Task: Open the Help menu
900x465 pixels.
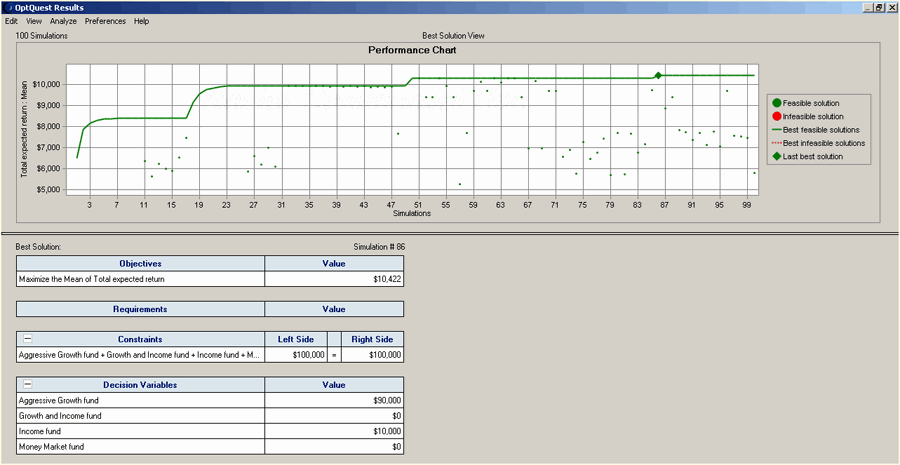Action: 141,21
